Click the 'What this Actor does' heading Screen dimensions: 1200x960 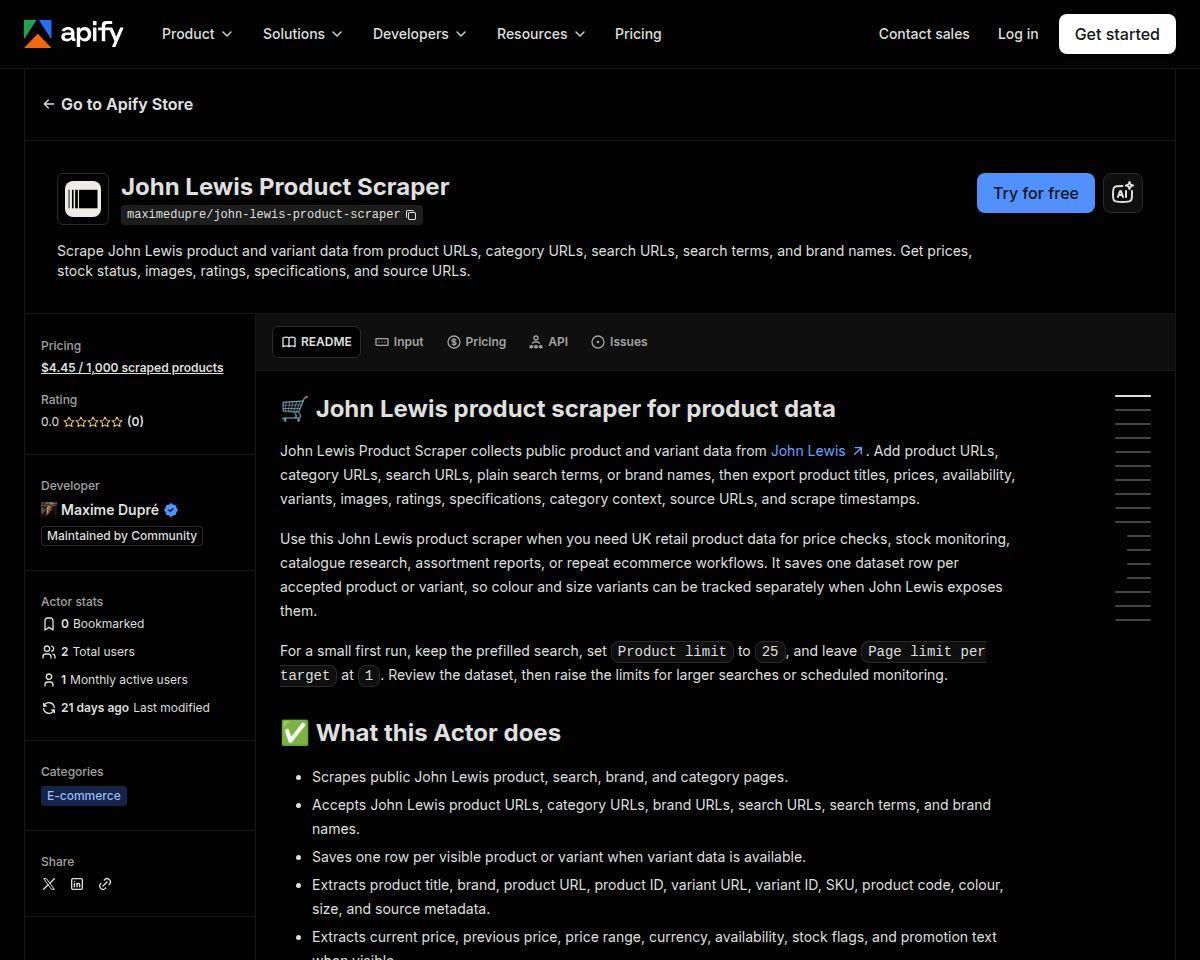[x=420, y=733]
